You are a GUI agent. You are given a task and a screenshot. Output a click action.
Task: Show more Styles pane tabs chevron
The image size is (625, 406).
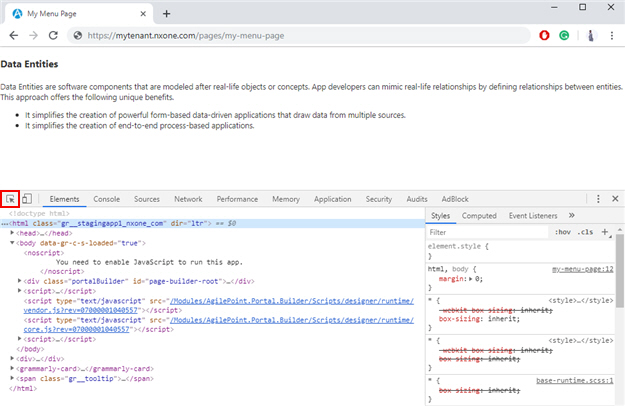click(x=572, y=216)
